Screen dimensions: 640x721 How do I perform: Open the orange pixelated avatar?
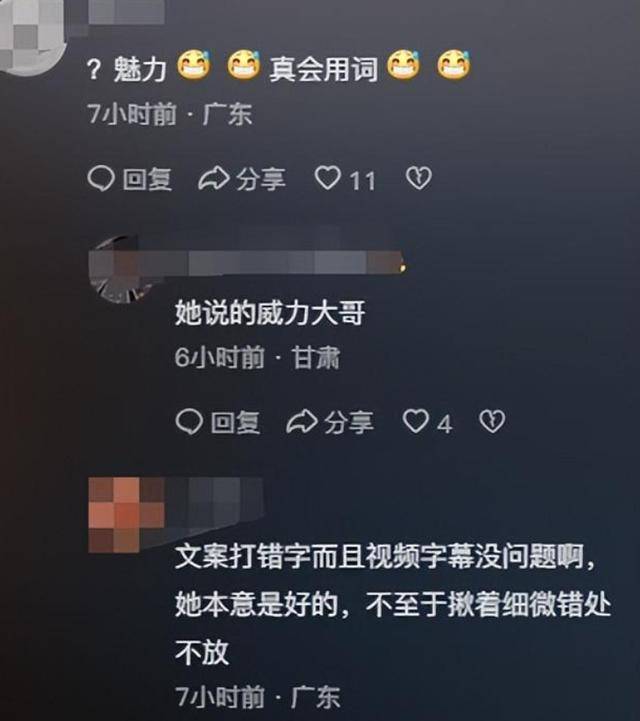pyautogui.click(x=126, y=515)
